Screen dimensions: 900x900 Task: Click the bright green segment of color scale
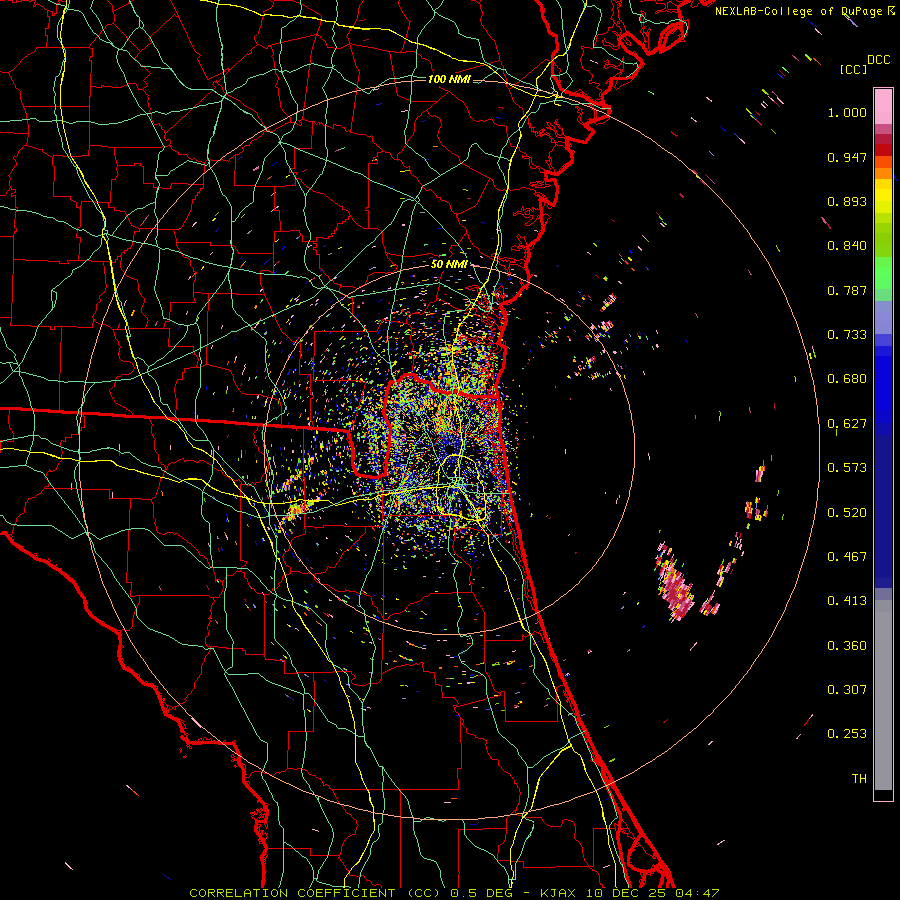(x=883, y=273)
